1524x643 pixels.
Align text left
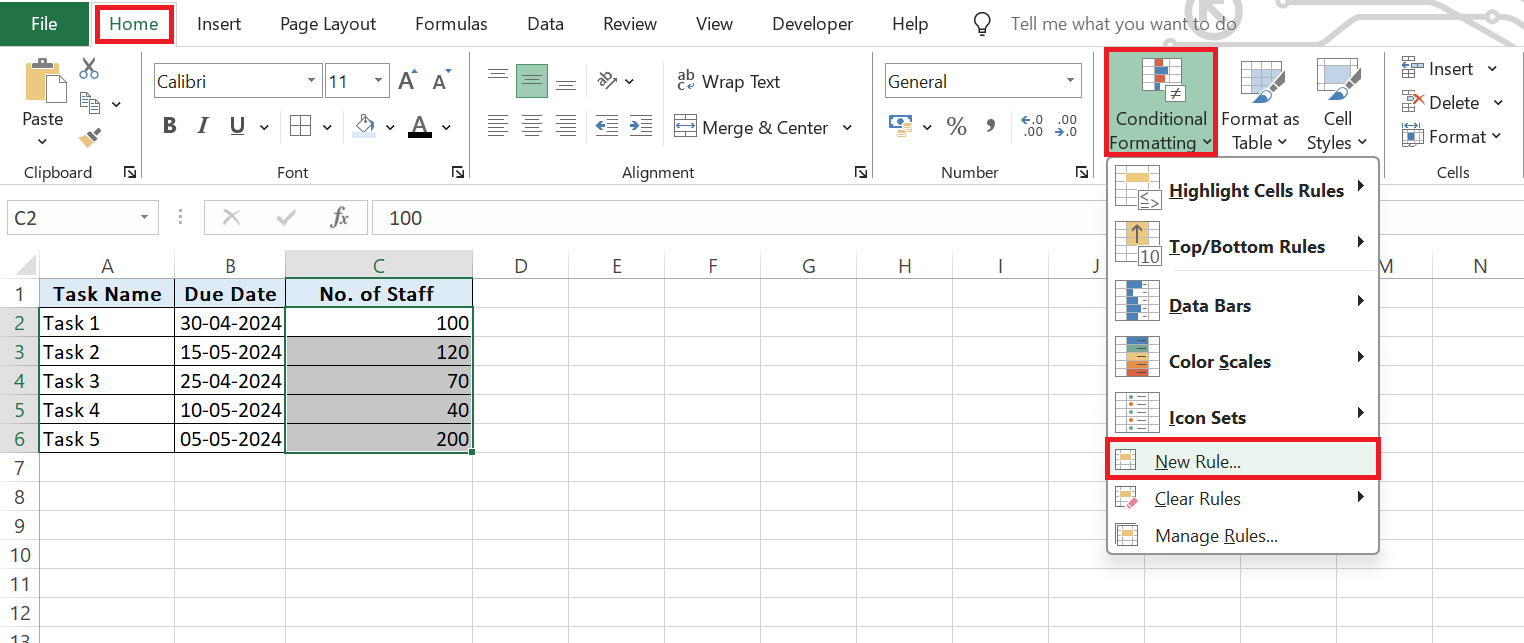[497, 126]
